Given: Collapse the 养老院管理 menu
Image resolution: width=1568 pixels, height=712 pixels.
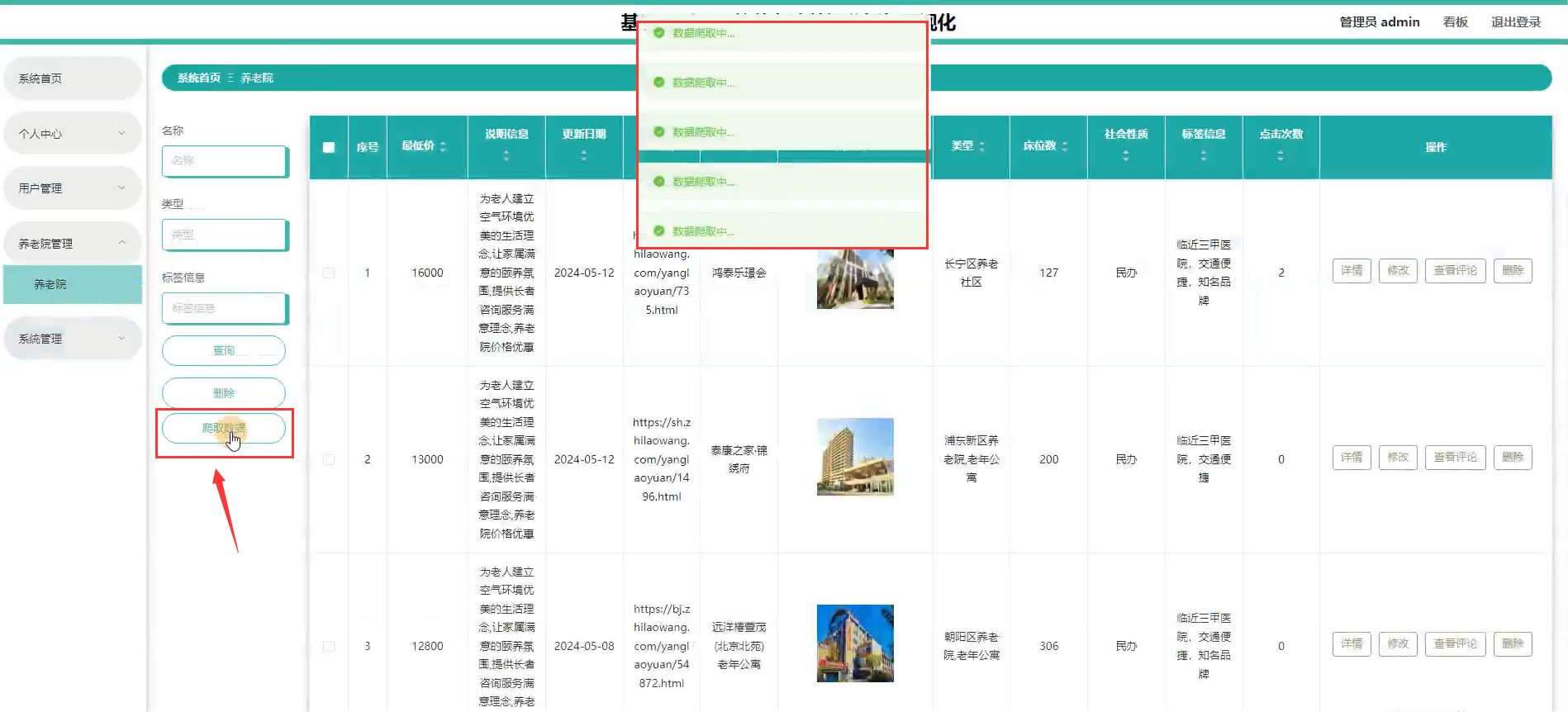Looking at the screenshot, I should click(73, 243).
